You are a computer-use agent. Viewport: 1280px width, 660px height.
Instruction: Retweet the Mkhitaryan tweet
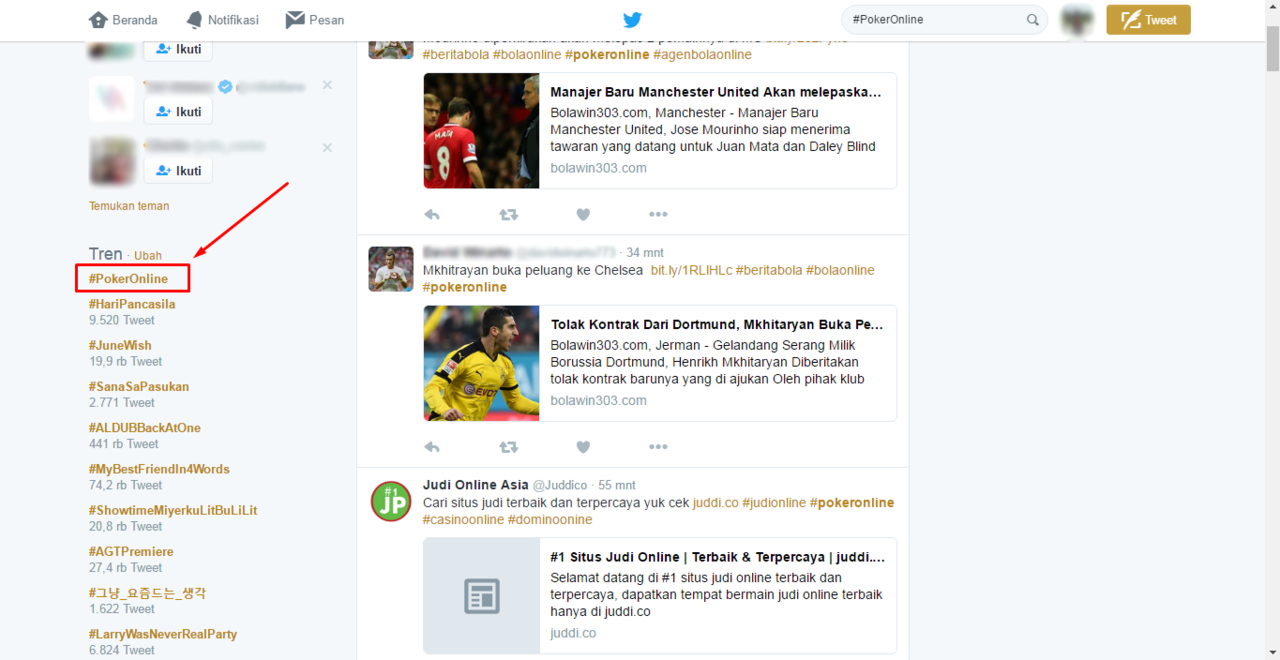509,447
